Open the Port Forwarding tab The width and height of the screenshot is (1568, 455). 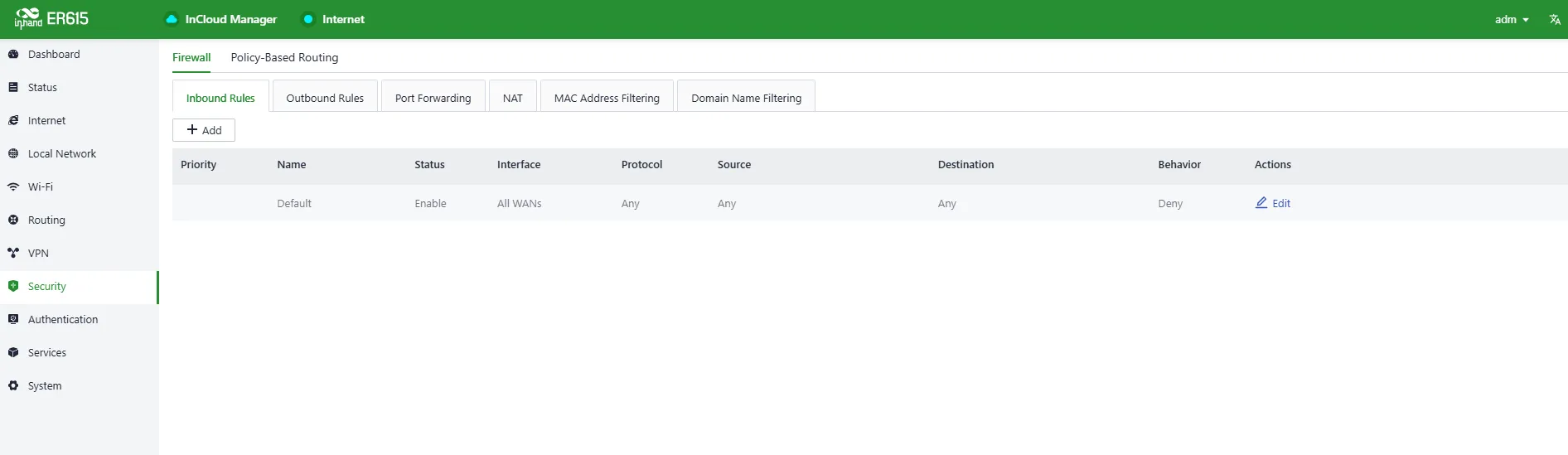(433, 97)
